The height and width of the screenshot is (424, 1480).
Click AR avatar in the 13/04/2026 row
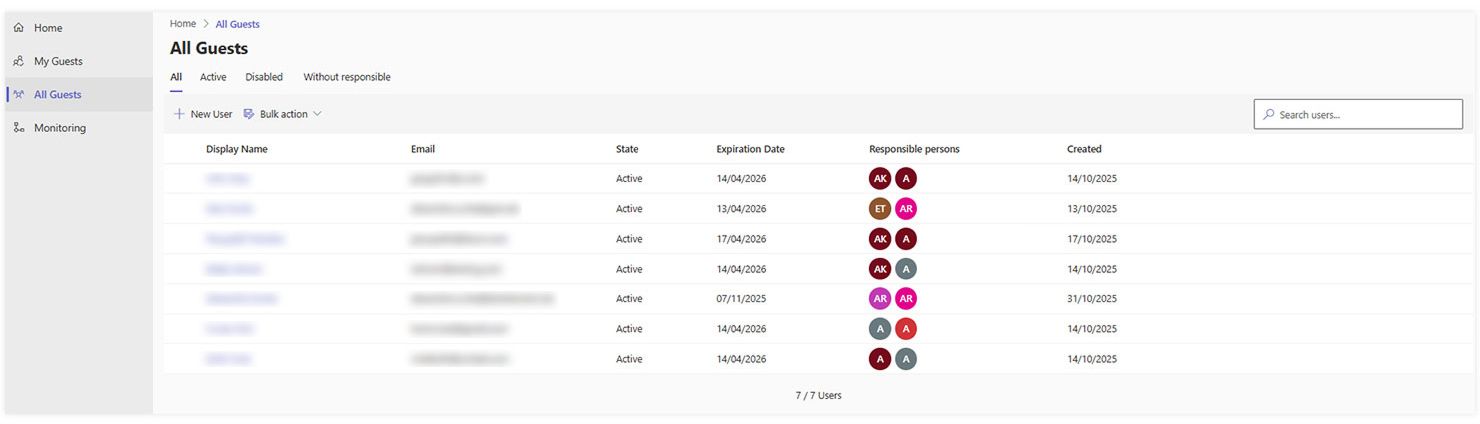906,209
